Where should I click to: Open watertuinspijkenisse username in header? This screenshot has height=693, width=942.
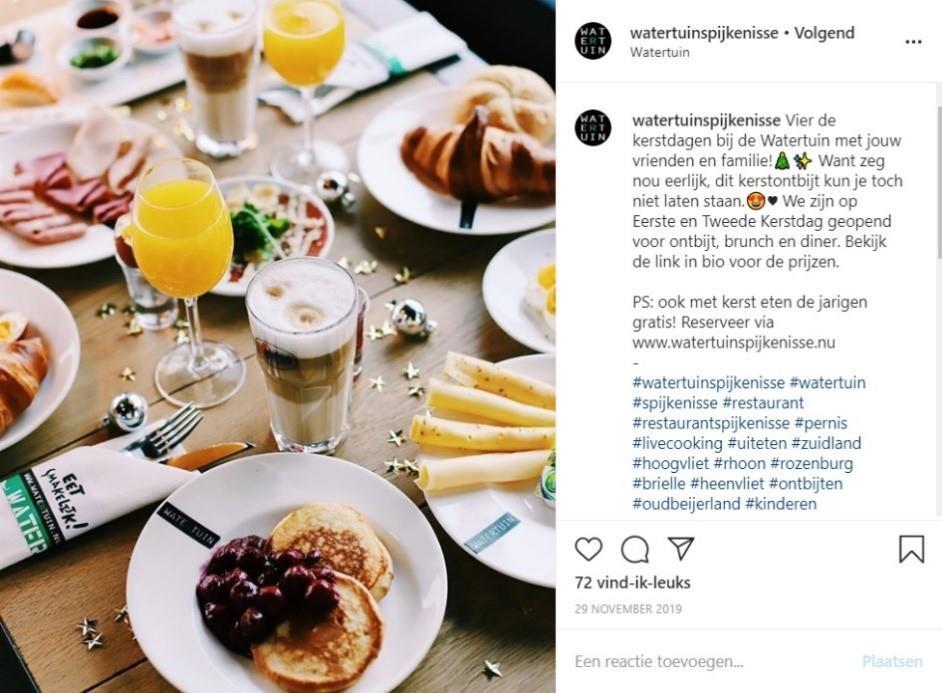click(704, 33)
